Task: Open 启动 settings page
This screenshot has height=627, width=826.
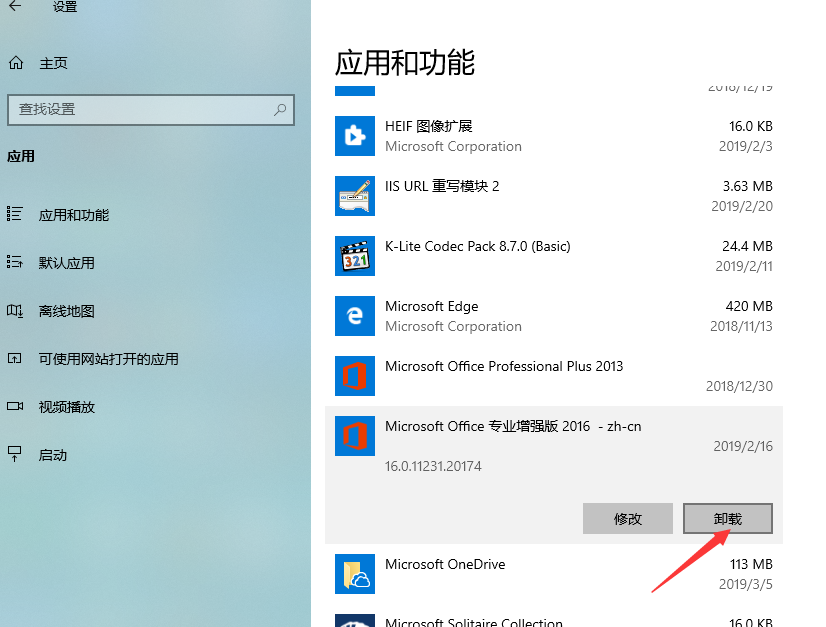Action: pos(53,455)
